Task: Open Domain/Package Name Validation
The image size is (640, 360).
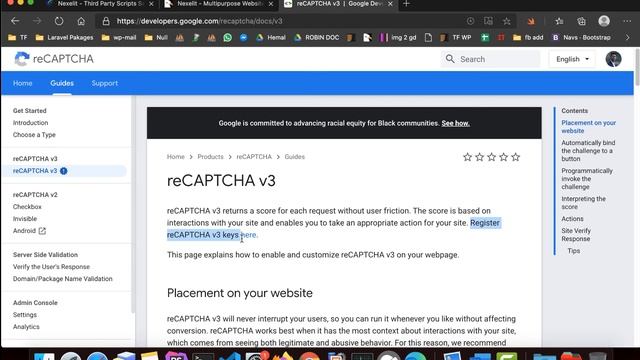Action: tap(62, 279)
